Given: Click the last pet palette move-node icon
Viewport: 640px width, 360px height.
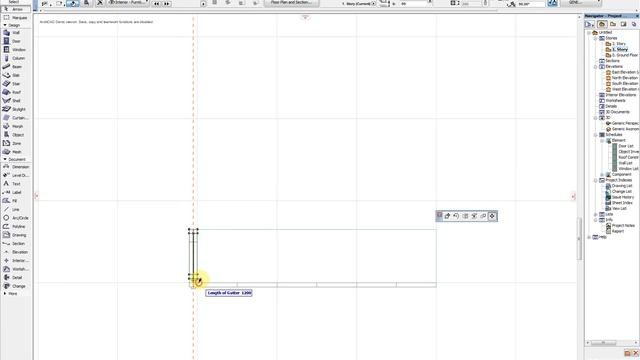Looking at the screenshot, I should click(x=492, y=216).
